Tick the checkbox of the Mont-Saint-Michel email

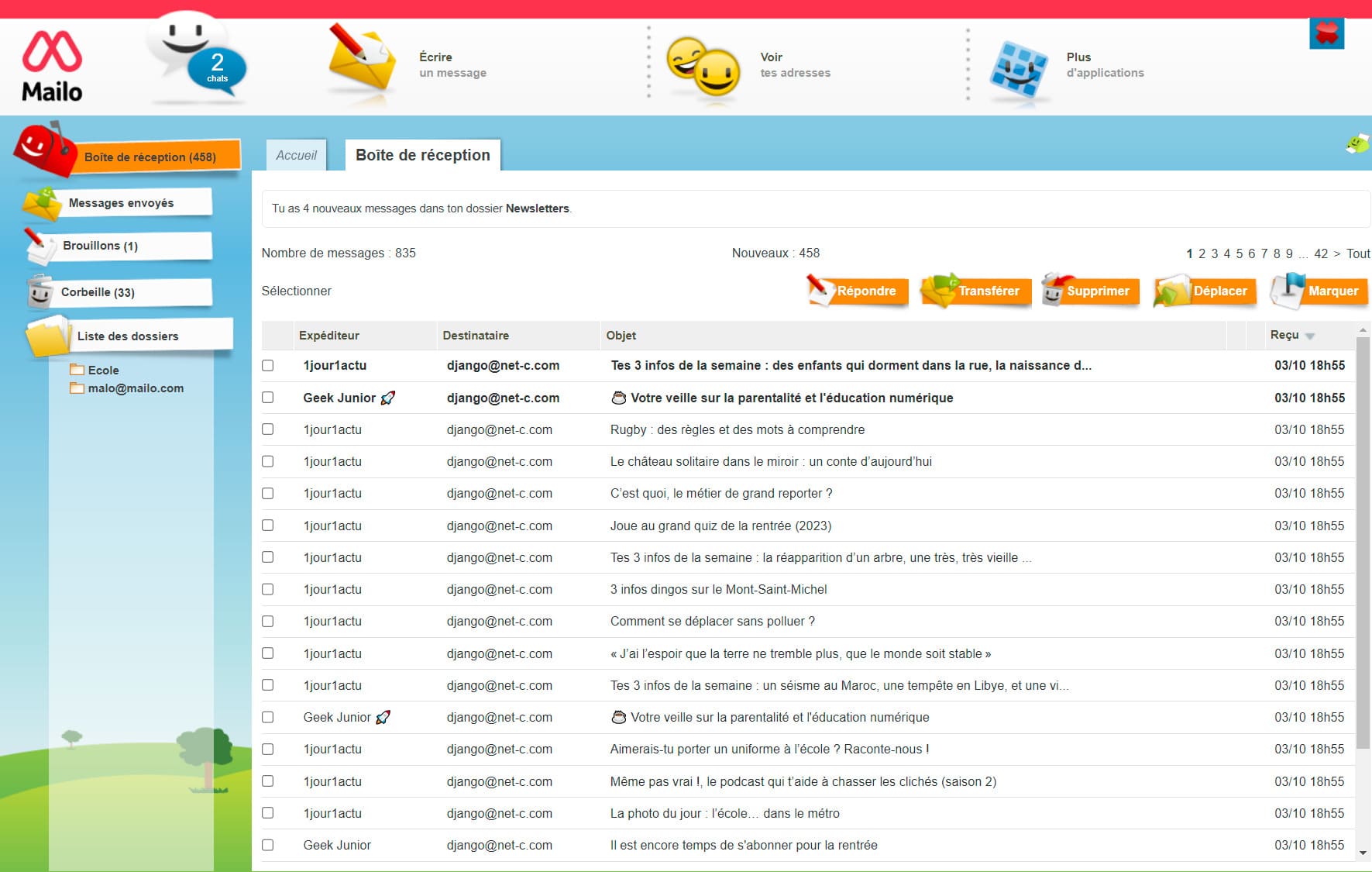[269, 589]
